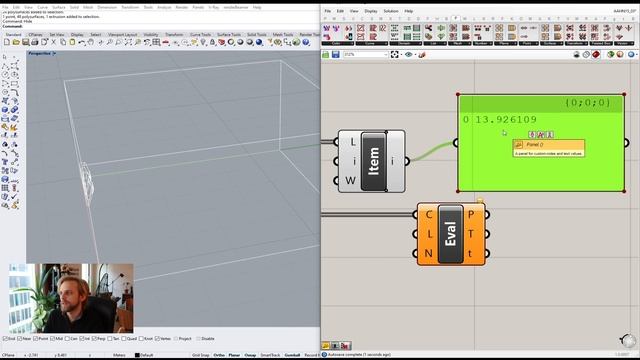Click the Paste icon in Rhino toolbar
640x360 pixels.
72,42
